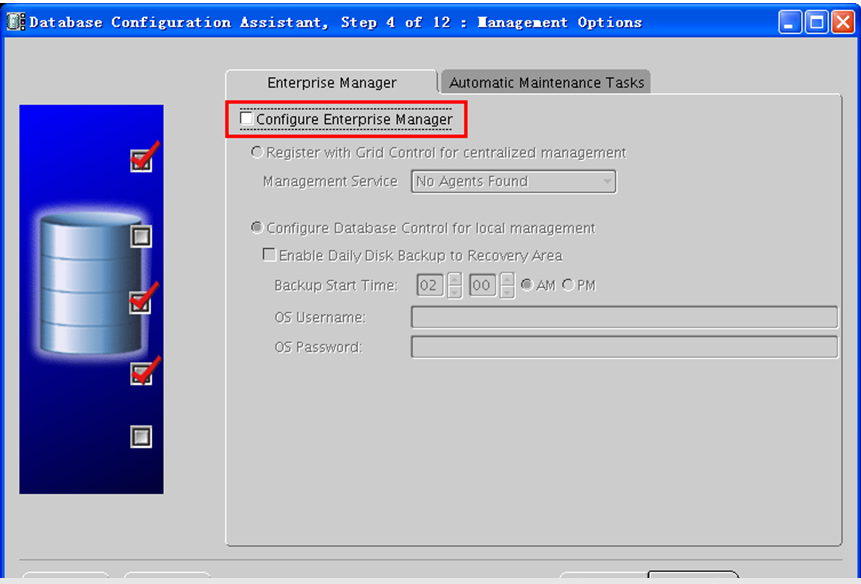Screen dimensions: 861x584
Task: Click the OS Password input field
Action: click(x=624, y=347)
